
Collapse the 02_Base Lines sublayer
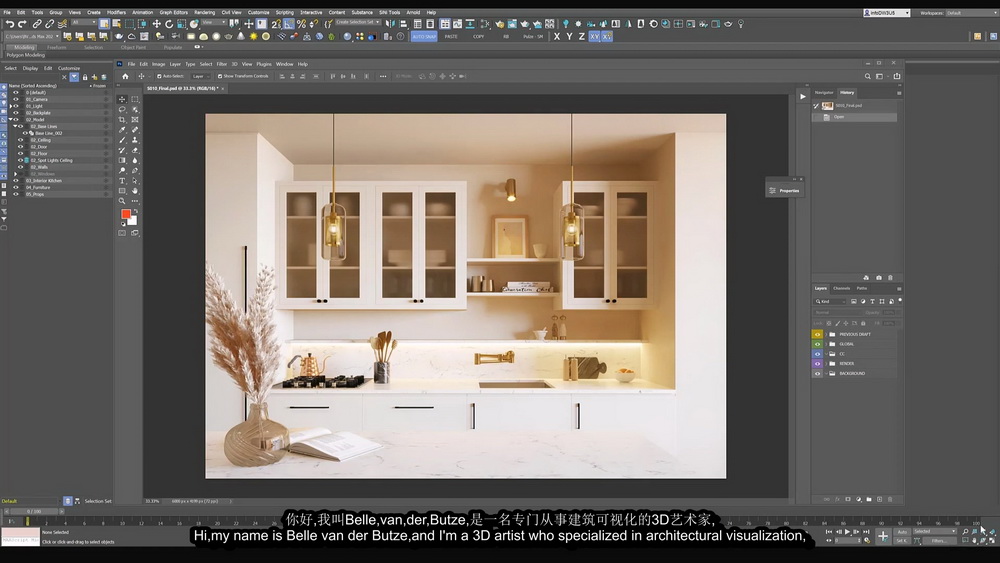[x=15, y=126]
